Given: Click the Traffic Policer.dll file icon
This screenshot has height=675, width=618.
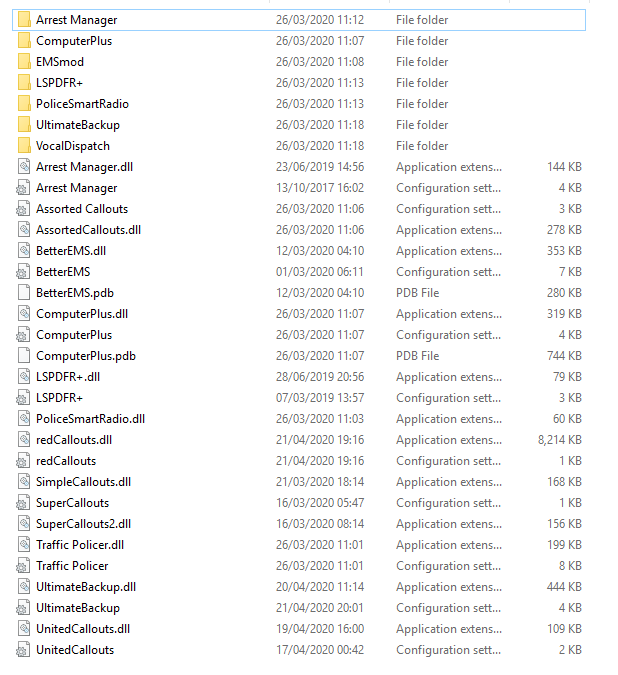Looking at the screenshot, I should click(24, 545).
